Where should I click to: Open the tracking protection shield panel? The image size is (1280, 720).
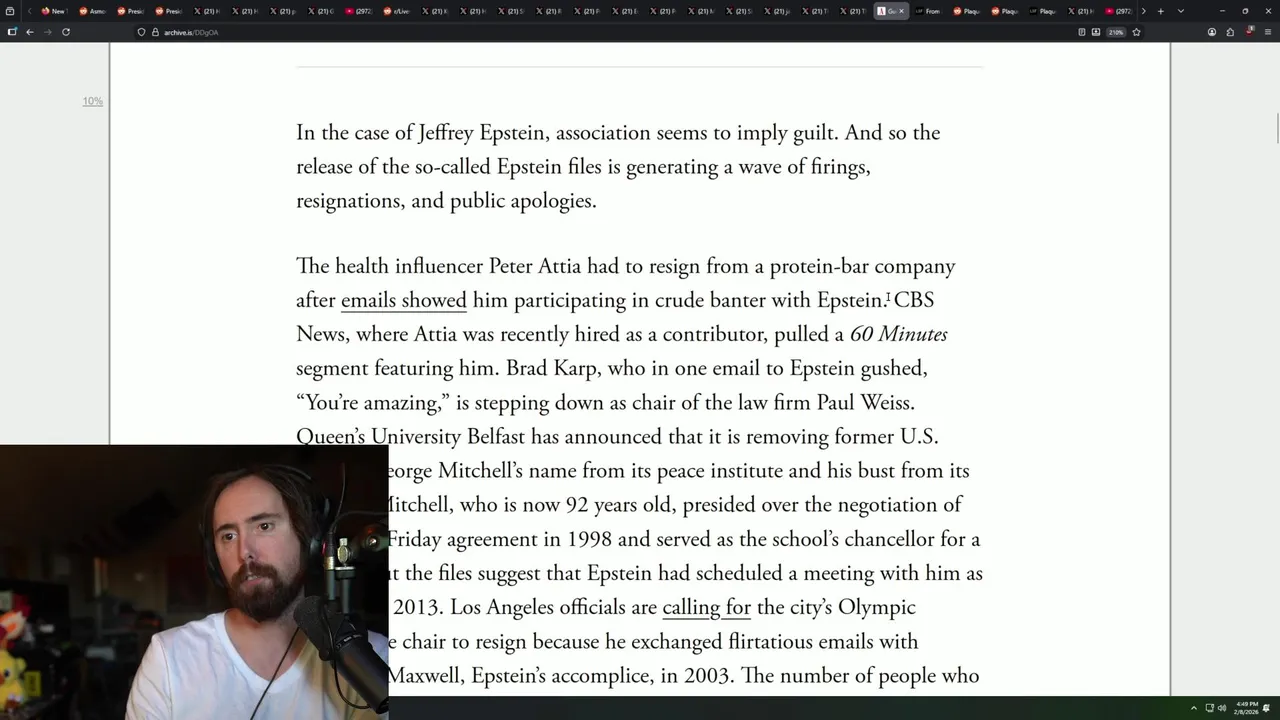(x=141, y=32)
